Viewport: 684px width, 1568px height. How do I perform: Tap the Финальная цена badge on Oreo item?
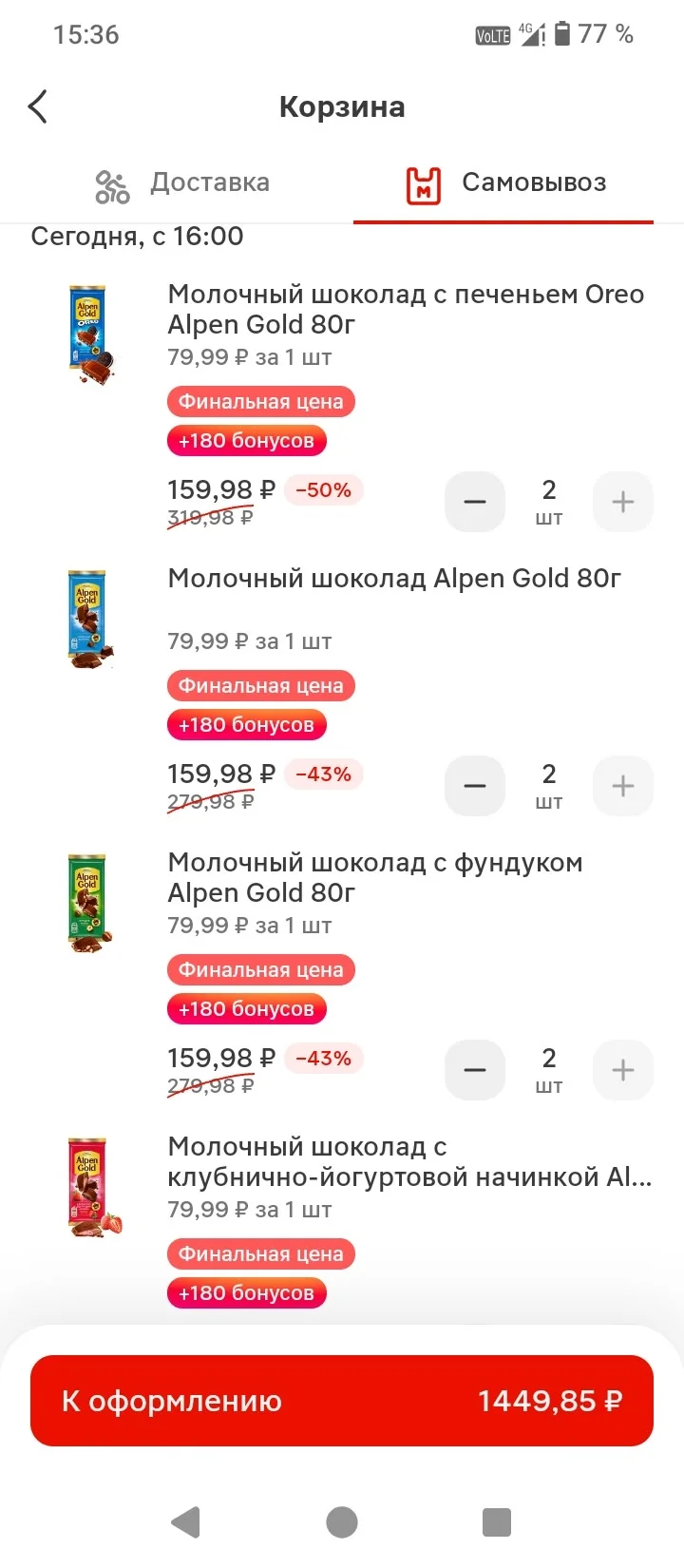point(261,402)
